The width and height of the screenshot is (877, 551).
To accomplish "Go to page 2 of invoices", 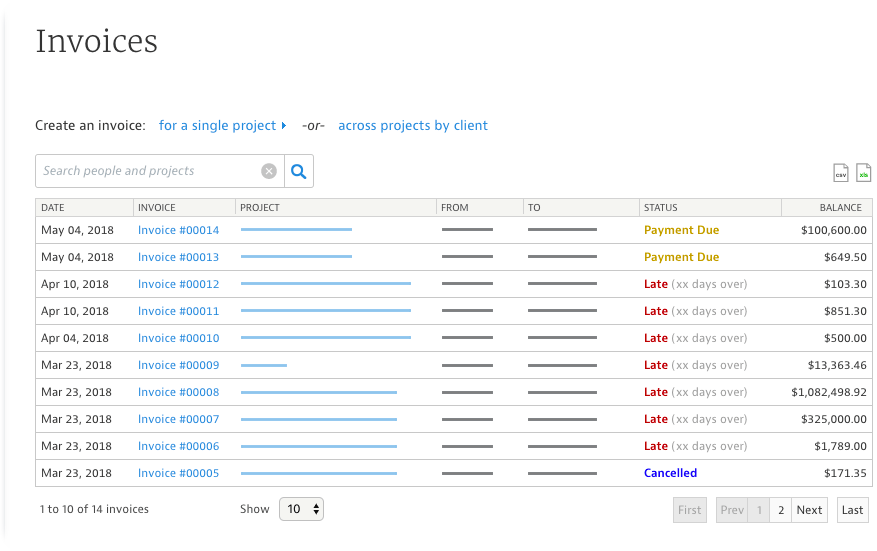I will click(781, 510).
